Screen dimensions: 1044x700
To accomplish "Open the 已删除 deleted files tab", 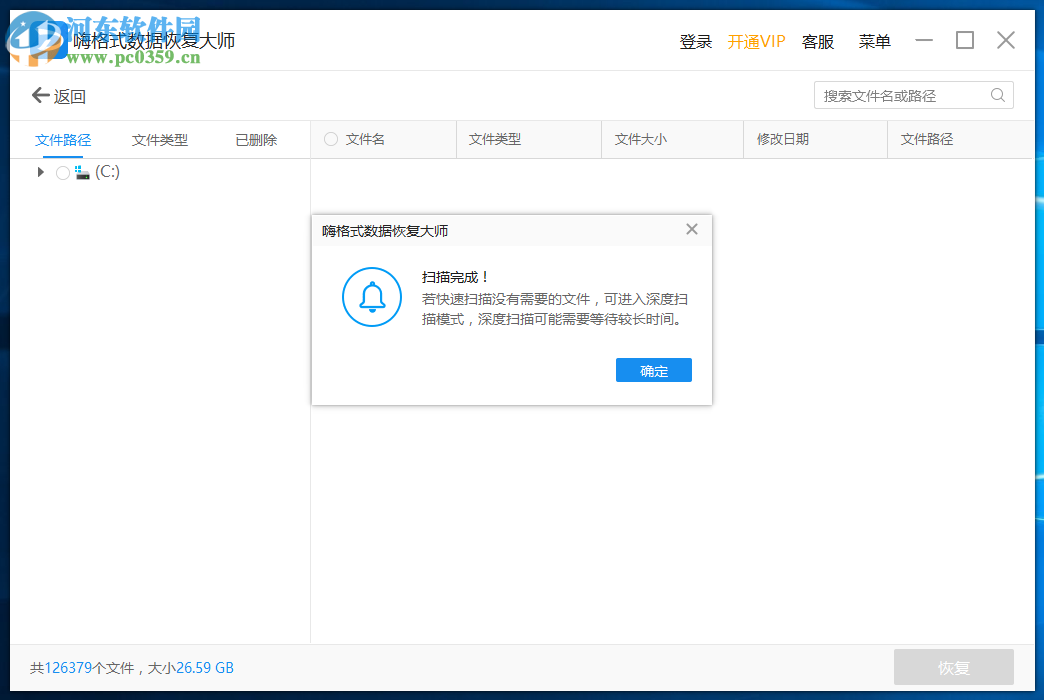I will 255,139.
